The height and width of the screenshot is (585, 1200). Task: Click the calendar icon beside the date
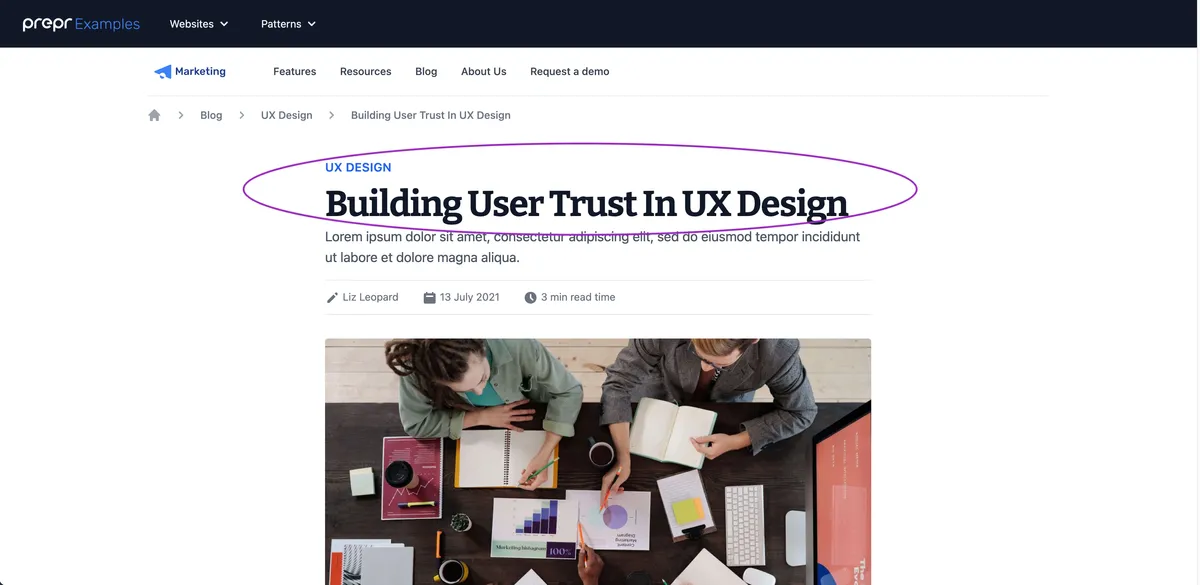point(430,298)
